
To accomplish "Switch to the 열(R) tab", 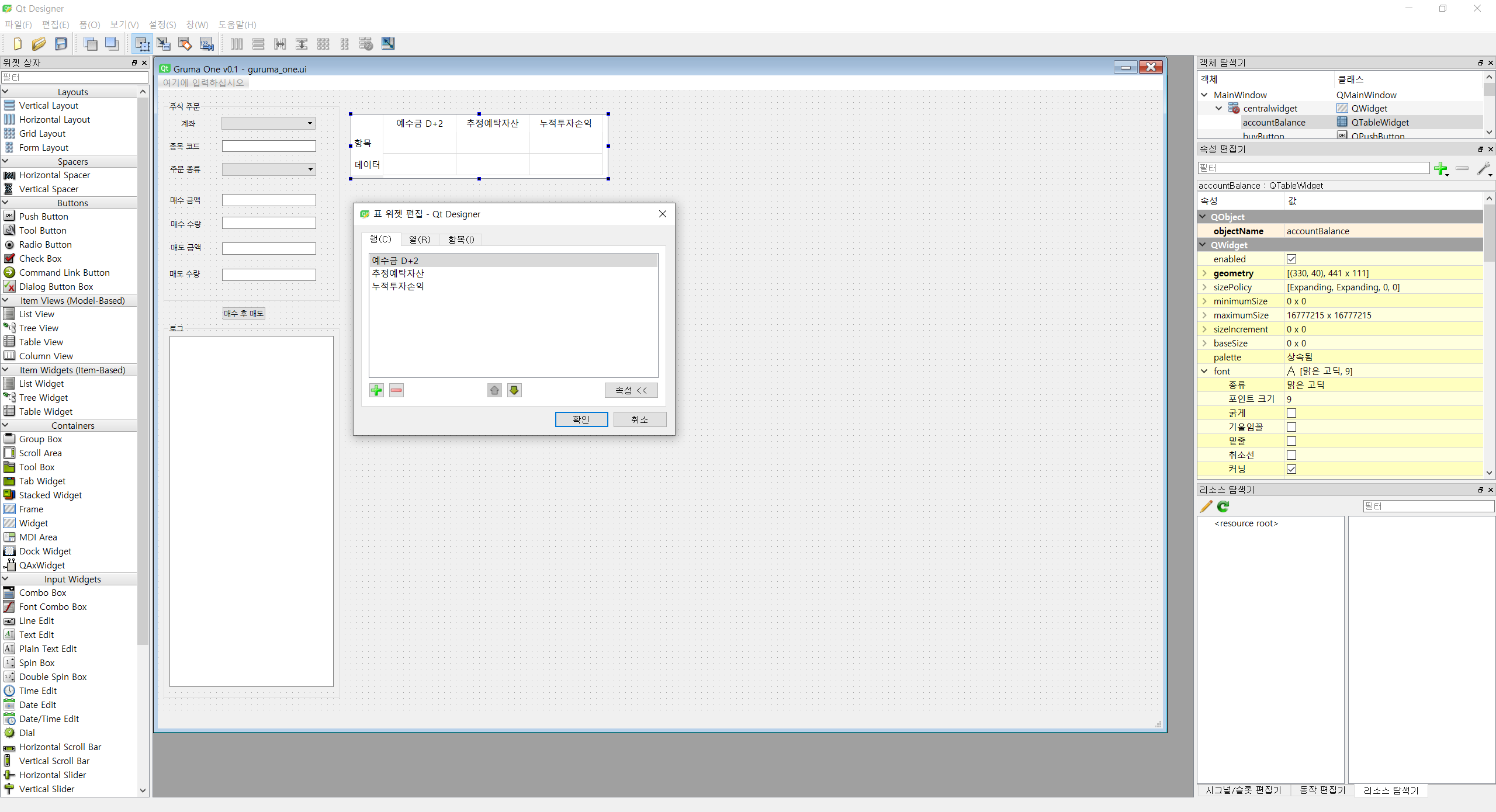I will pyautogui.click(x=420, y=240).
